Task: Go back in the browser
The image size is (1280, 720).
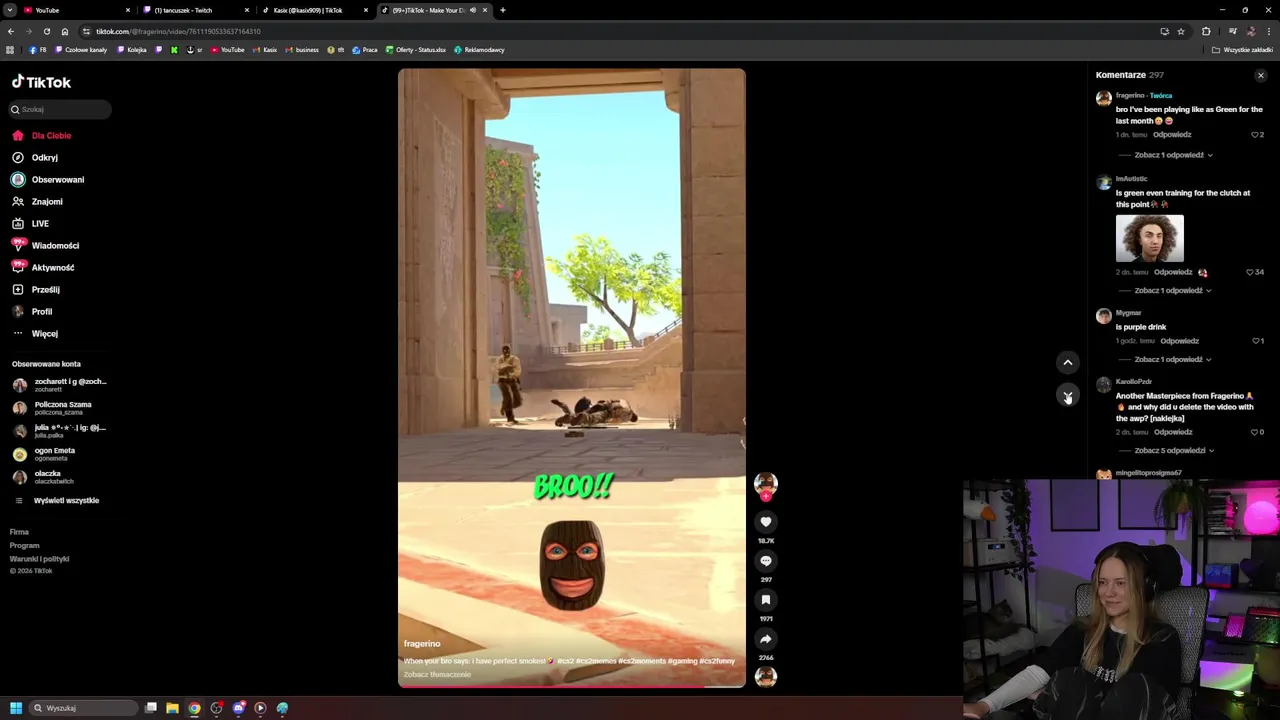Action: [11, 31]
